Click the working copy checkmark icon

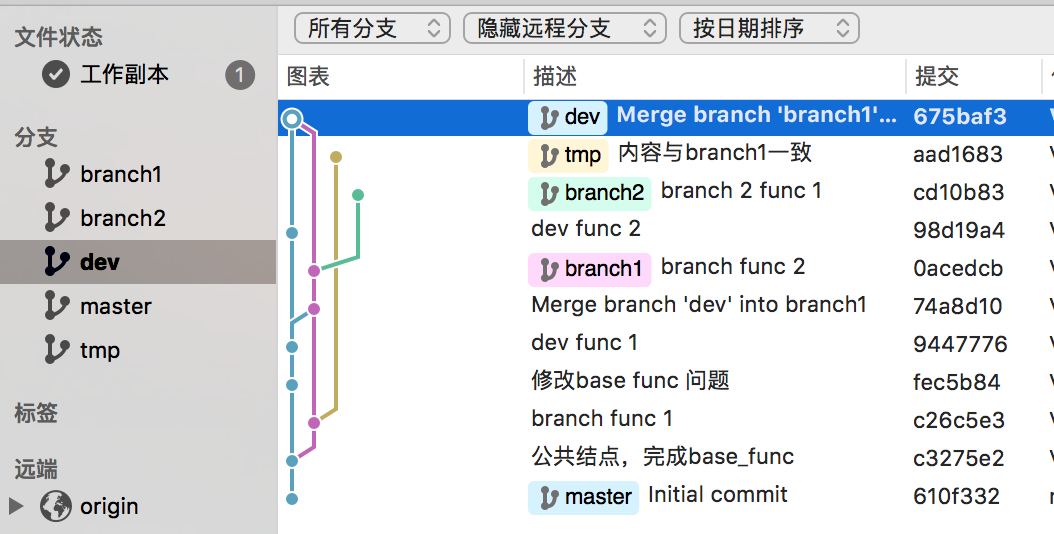tap(56, 74)
